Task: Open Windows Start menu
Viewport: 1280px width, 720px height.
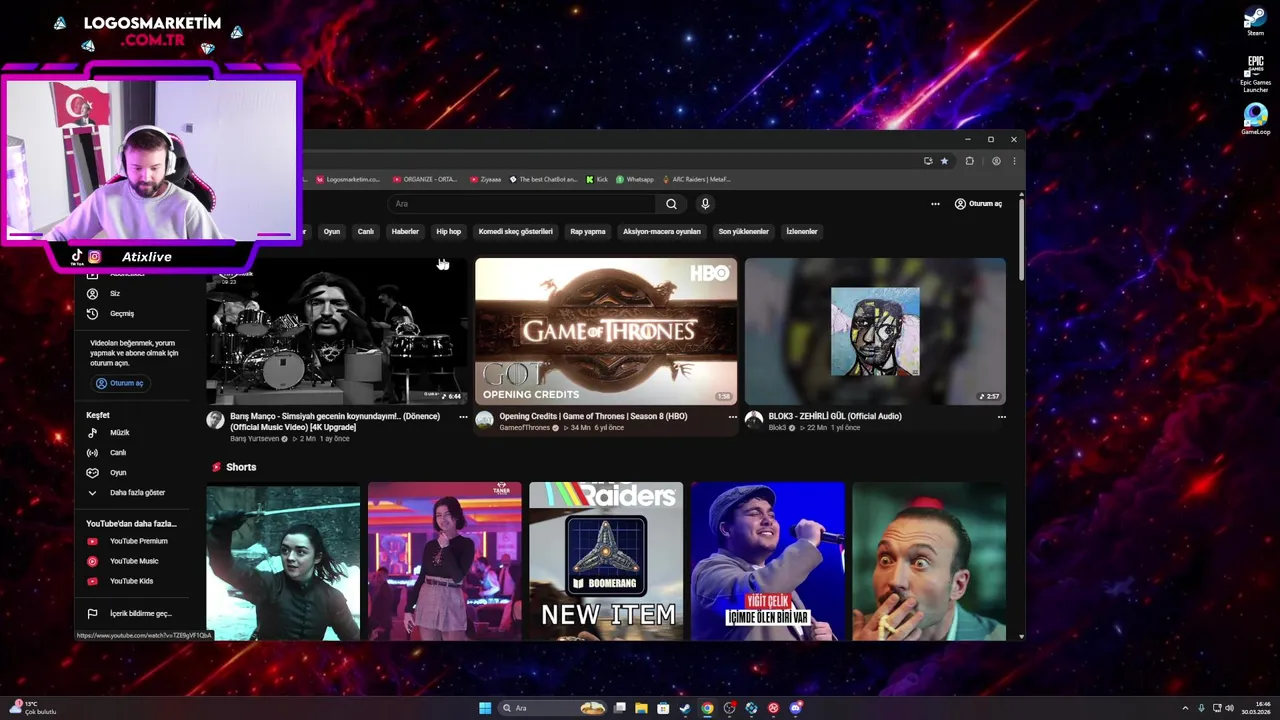Action: coord(485,708)
